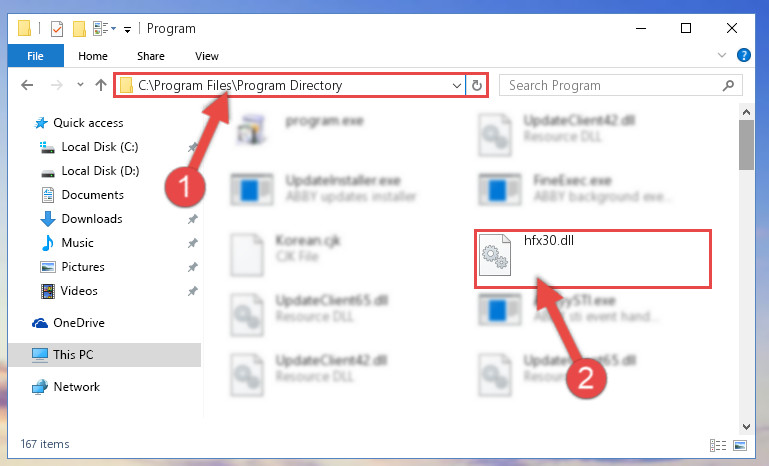The height and width of the screenshot is (466, 769).
Task: Expand the ribbon with the chevron
Action: [x=722, y=55]
